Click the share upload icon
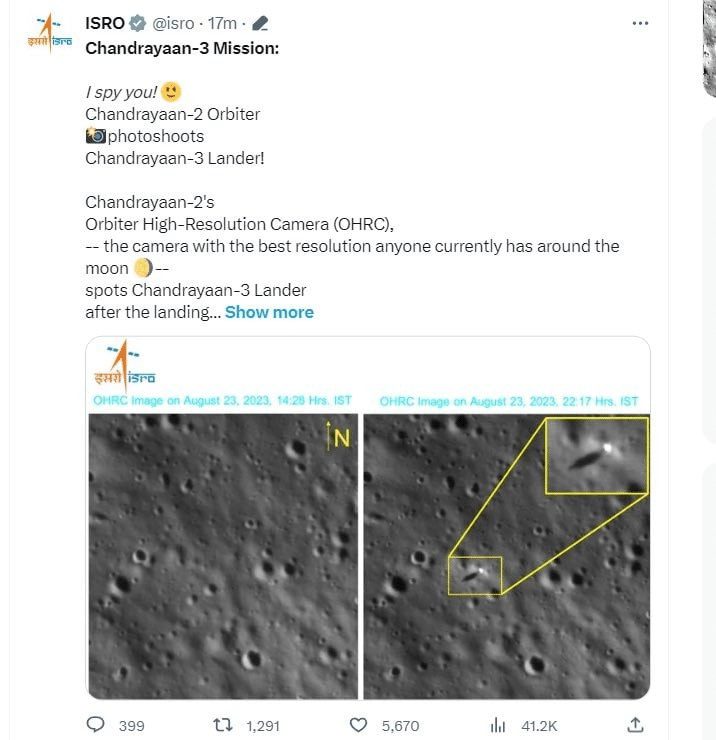716x740 pixels. point(634,724)
